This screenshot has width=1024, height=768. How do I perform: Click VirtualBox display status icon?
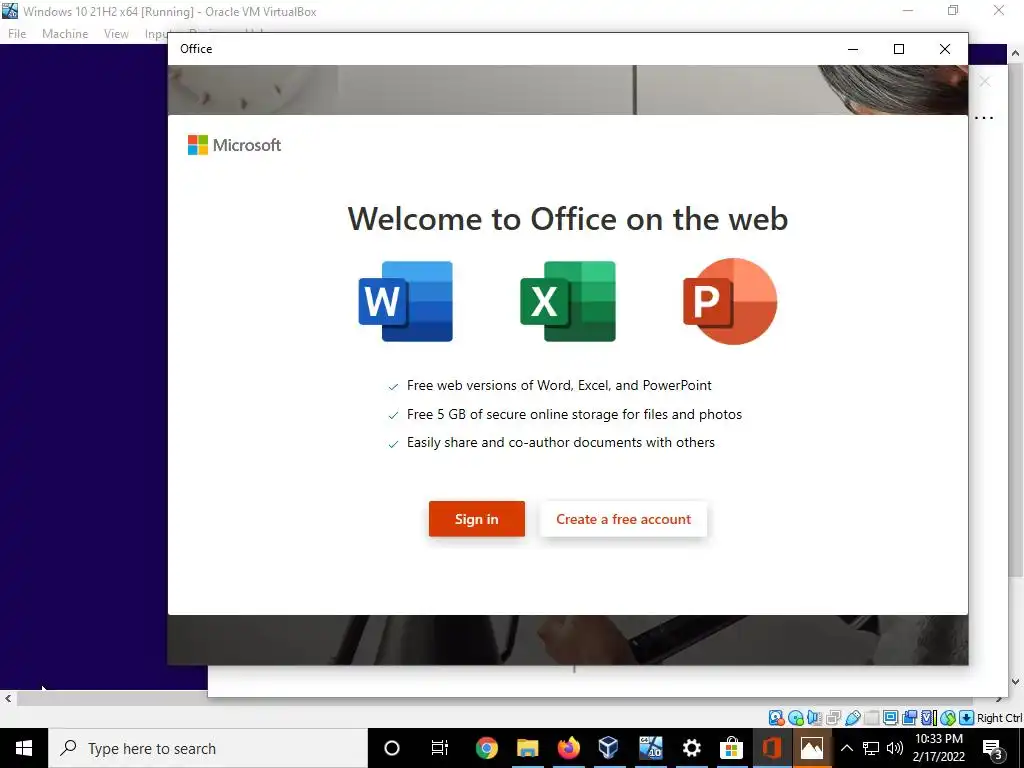click(x=890, y=718)
